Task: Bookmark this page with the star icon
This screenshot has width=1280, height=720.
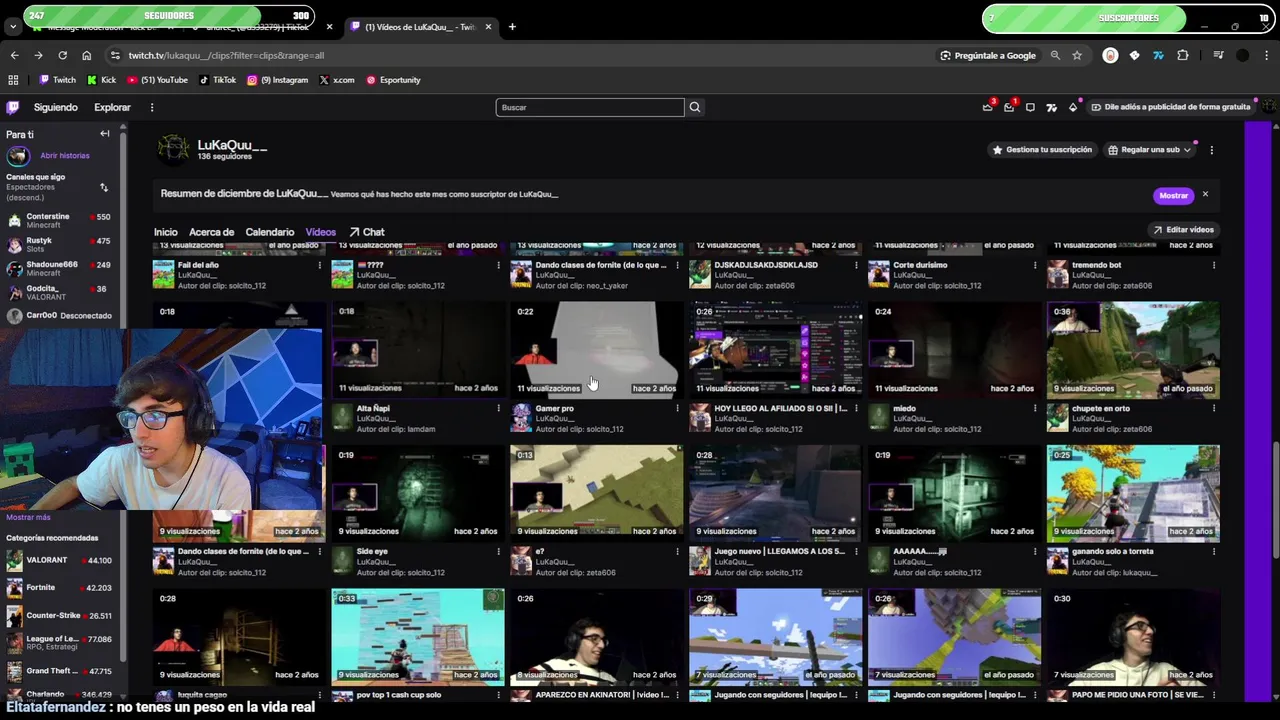Action: [1077, 56]
